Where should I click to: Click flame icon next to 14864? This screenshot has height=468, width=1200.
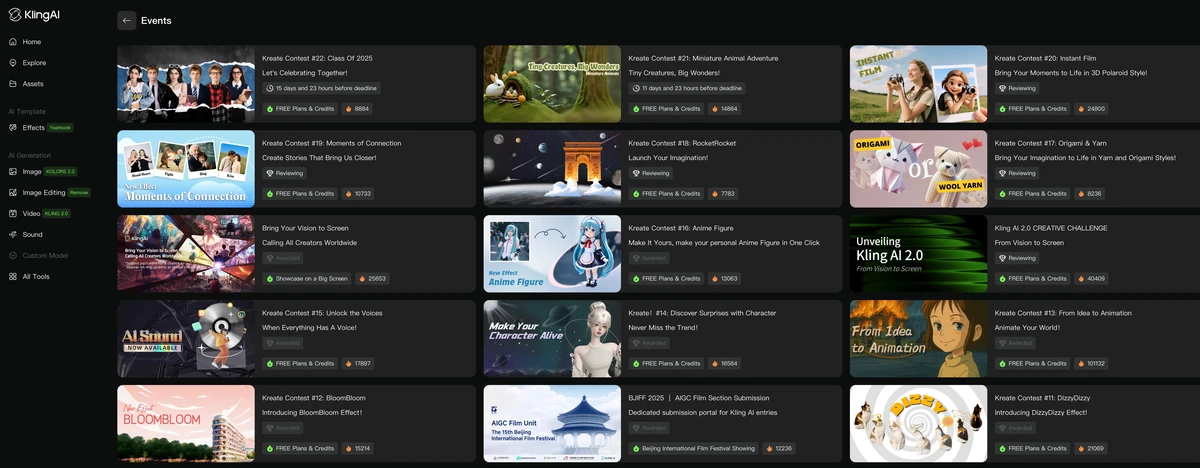(x=715, y=109)
